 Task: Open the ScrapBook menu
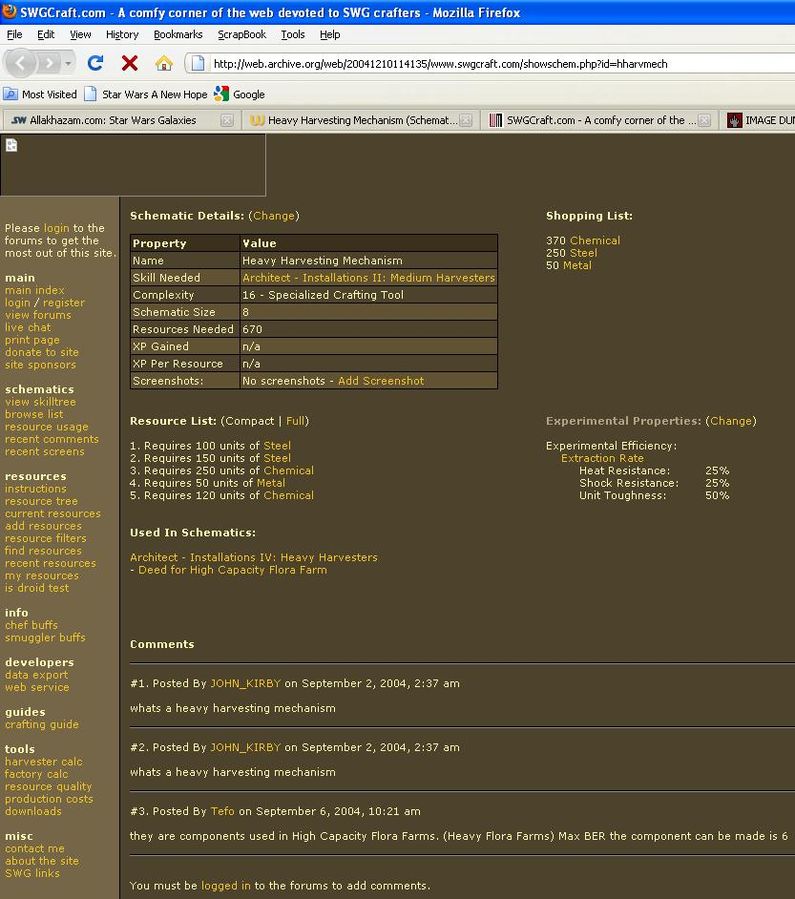coord(242,34)
